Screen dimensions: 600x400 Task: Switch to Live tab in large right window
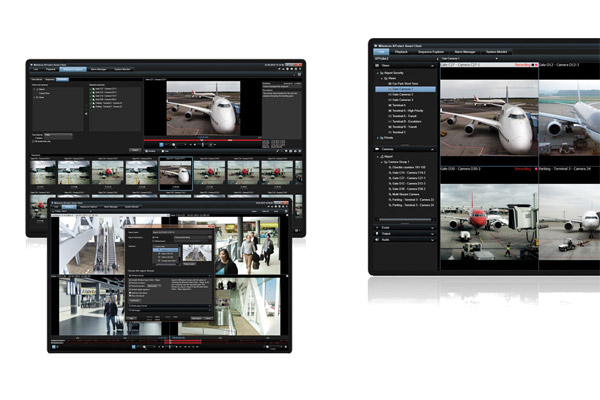[x=381, y=52]
